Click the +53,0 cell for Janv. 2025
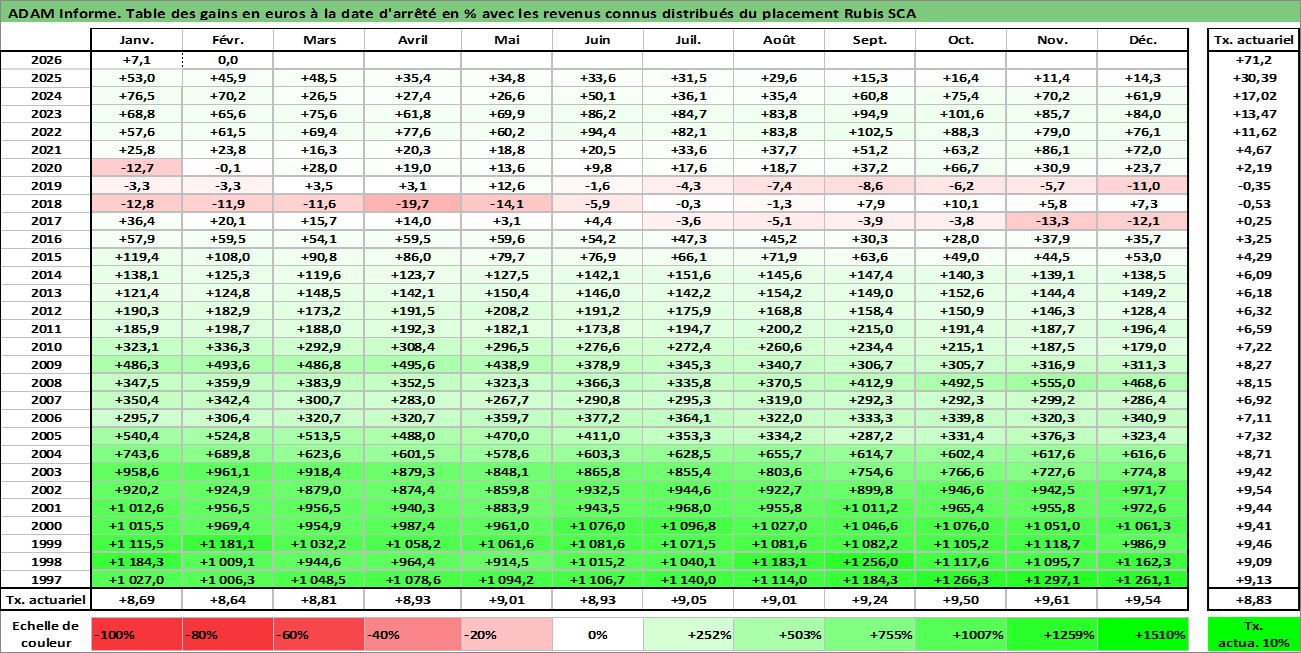The height and width of the screenshot is (653, 1301). 137,78
